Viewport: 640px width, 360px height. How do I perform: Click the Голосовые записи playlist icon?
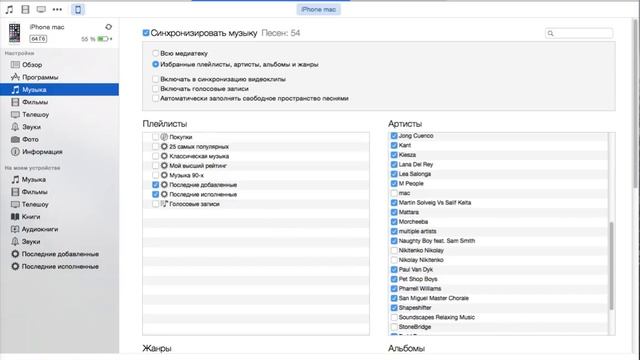tap(164, 204)
